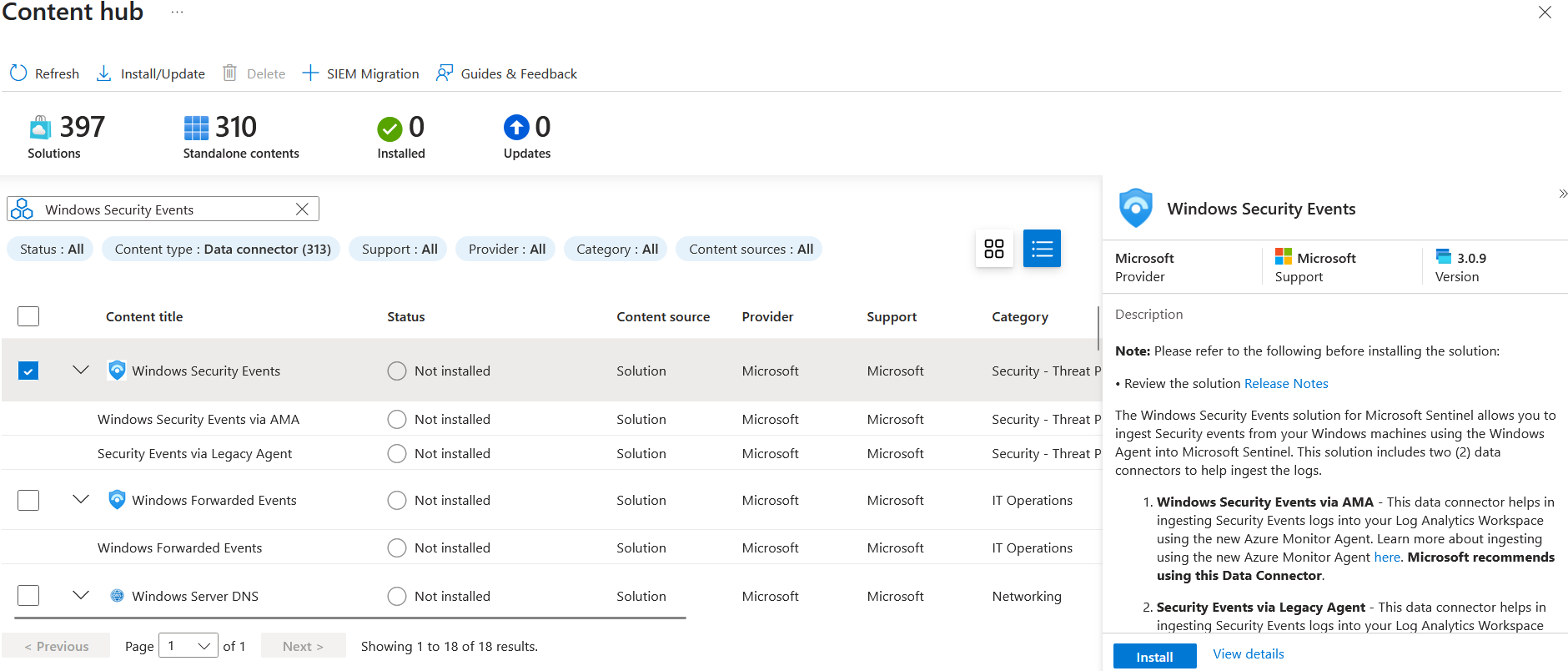Screen dimensions: 1568x671
Task: Click the Previous page button
Action: point(56,646)
